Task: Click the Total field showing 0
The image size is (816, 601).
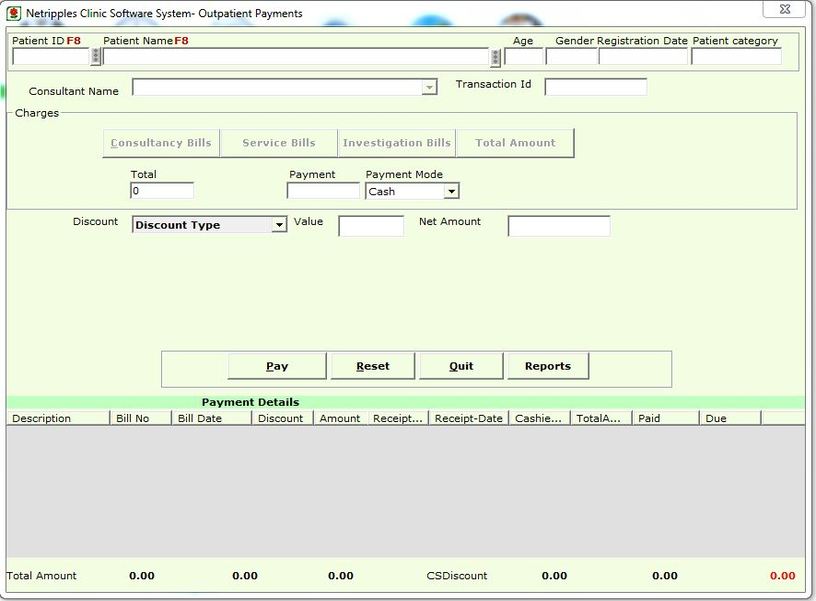Action: (x=162, y=190)
